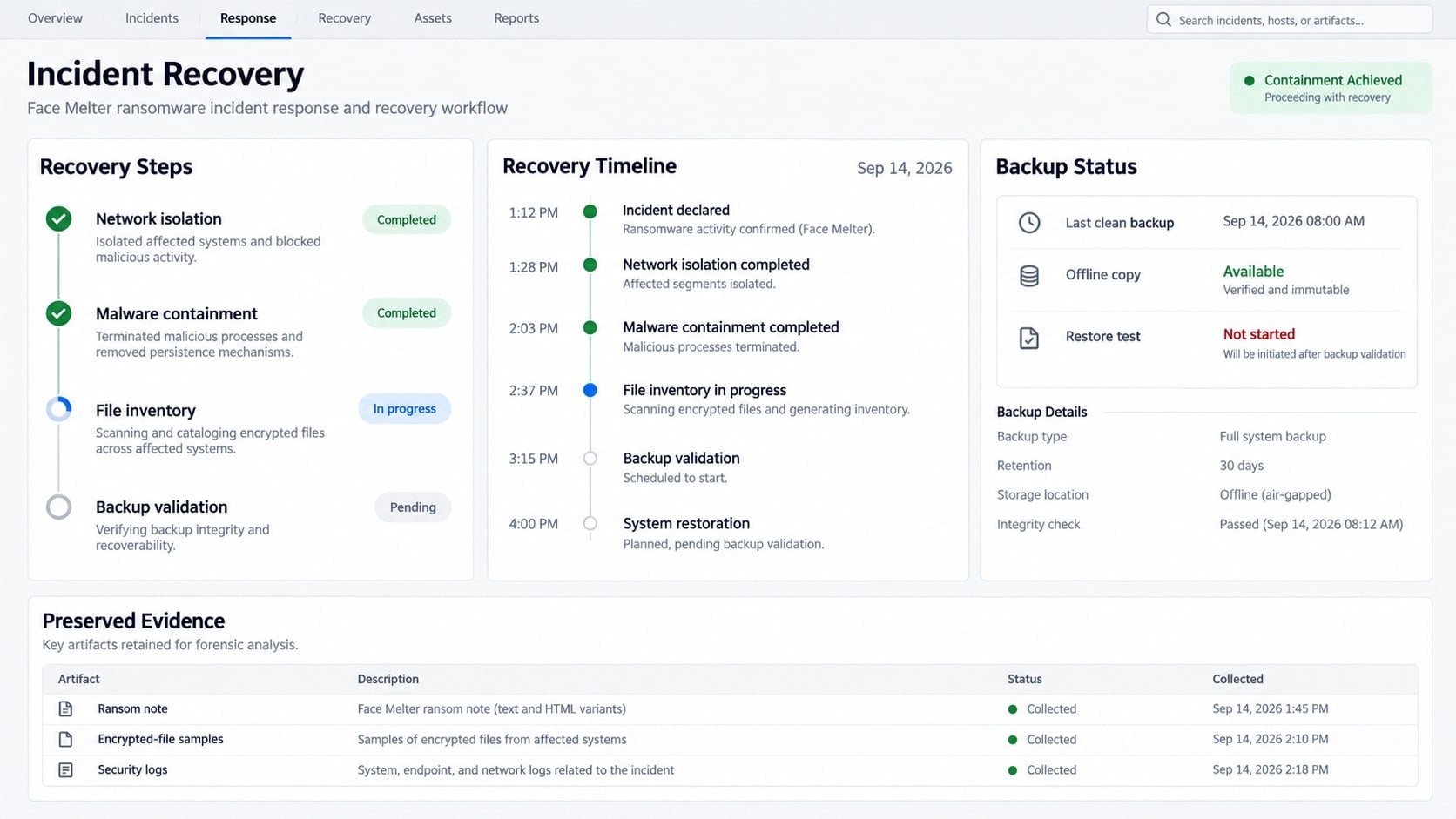This screenshot has height=819, width=1456.
Task: Click the Encrypted-file samples artifact name
Action: click(160, 739)
